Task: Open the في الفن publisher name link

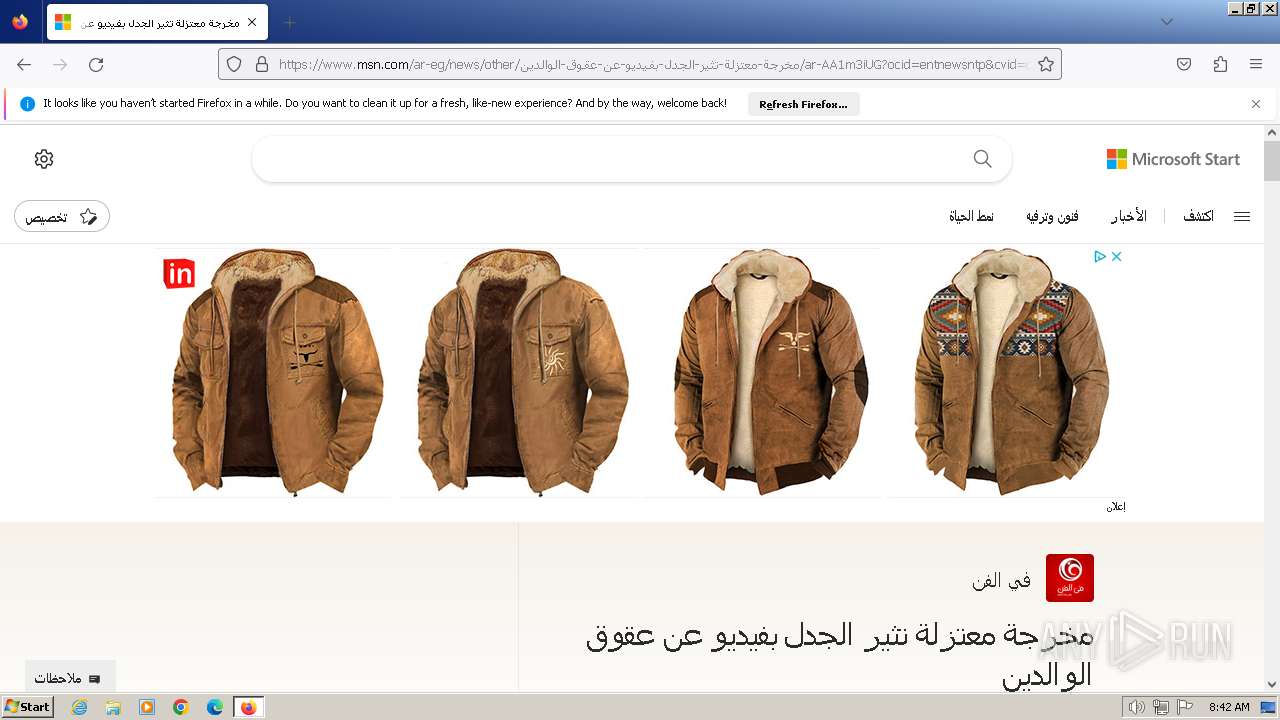Action: 1001,580
